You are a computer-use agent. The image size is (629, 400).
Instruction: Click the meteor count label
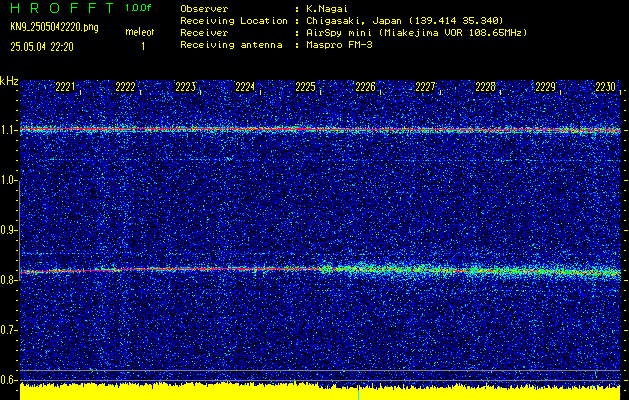(x=140, y=32)
